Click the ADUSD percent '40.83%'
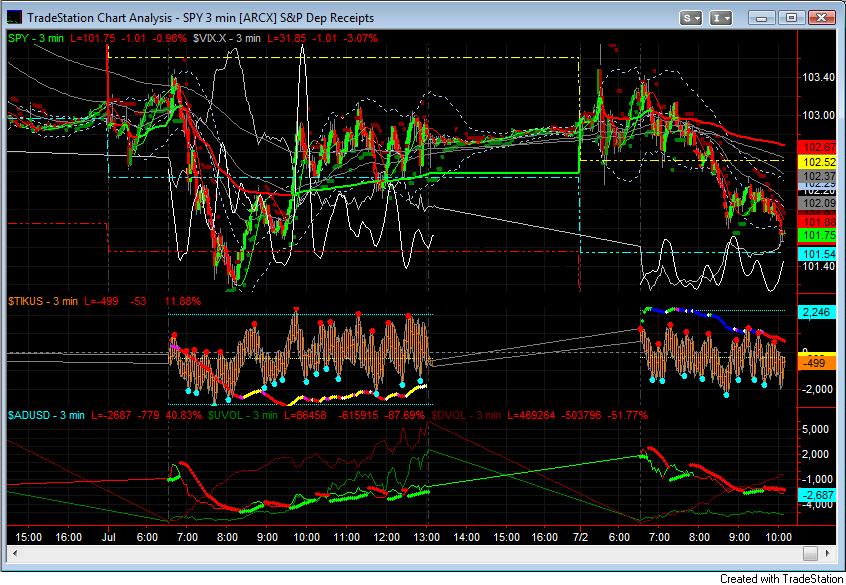846x585 pixels. pos(183,415)
